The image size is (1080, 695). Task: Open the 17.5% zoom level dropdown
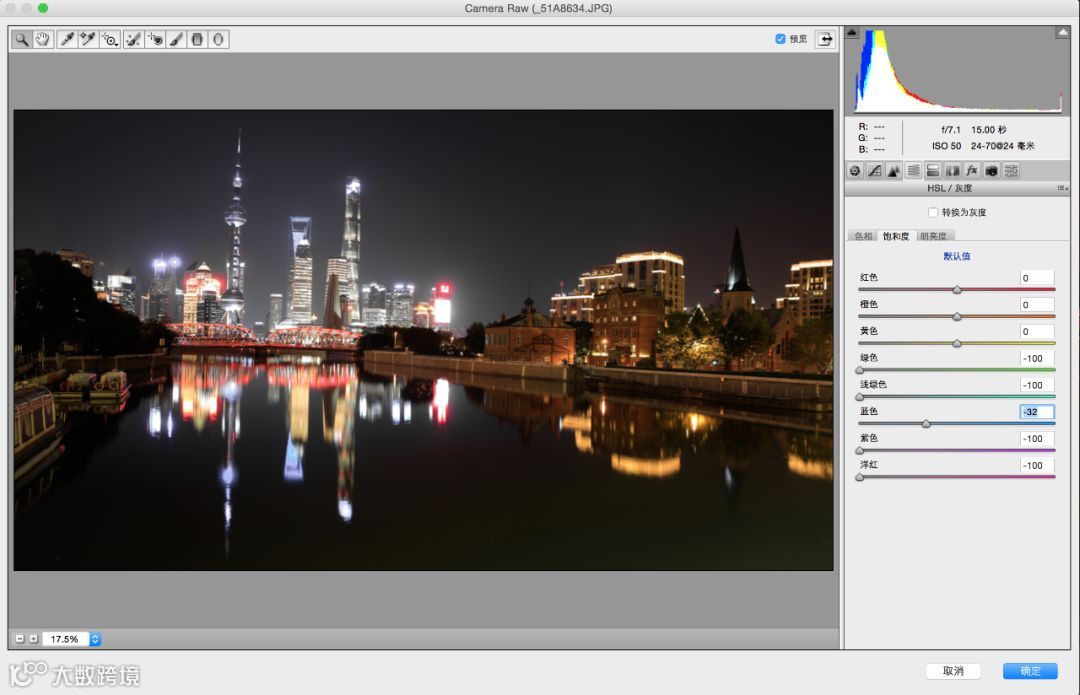[x=95, y=639]
